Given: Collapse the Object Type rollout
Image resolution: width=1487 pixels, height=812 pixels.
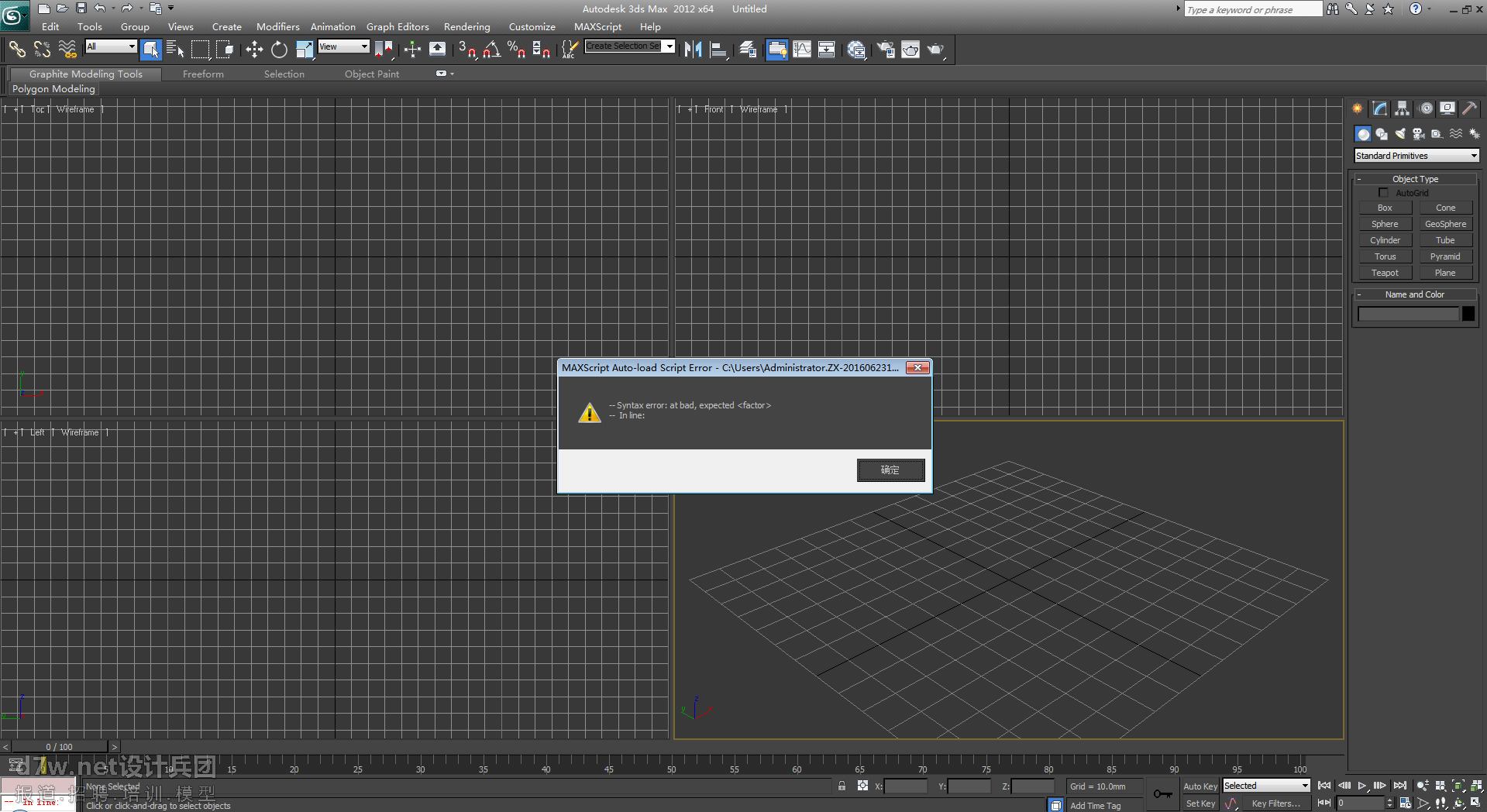Looking at the screenshot, I should [x=1415, y=179].
